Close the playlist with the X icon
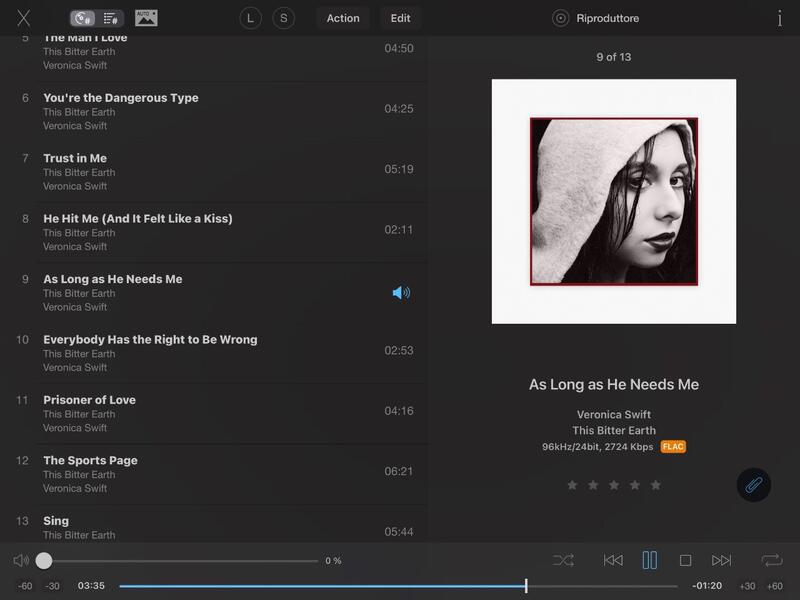The width and height of the screenshot is (800, 600). 24,18
